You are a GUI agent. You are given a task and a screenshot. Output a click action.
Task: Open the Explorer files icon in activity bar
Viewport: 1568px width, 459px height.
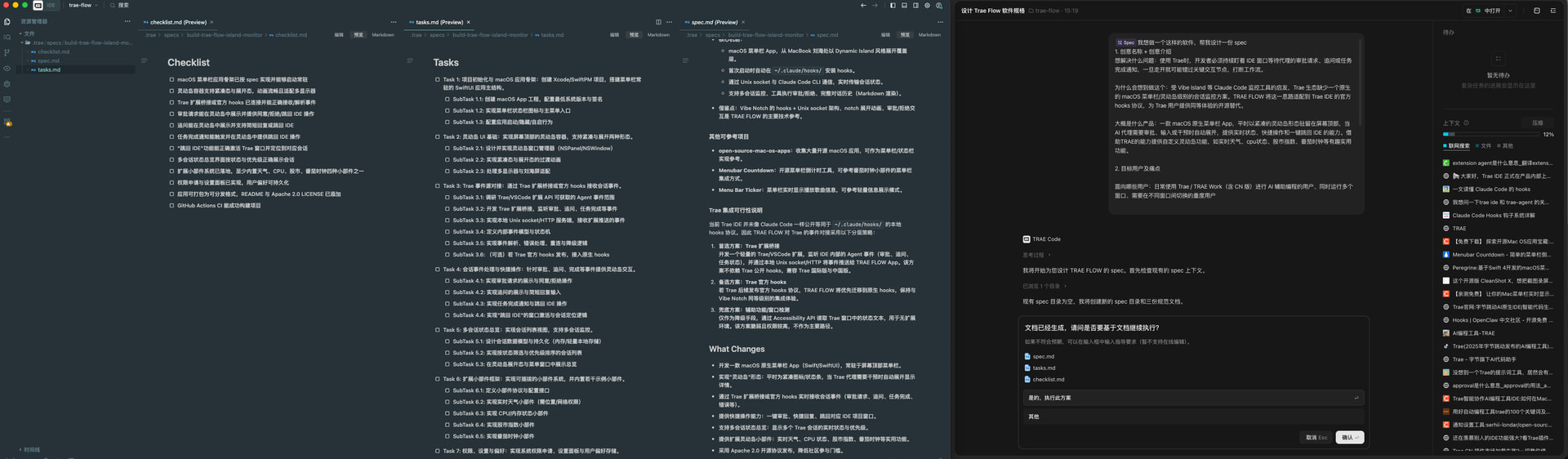(7, 21)
